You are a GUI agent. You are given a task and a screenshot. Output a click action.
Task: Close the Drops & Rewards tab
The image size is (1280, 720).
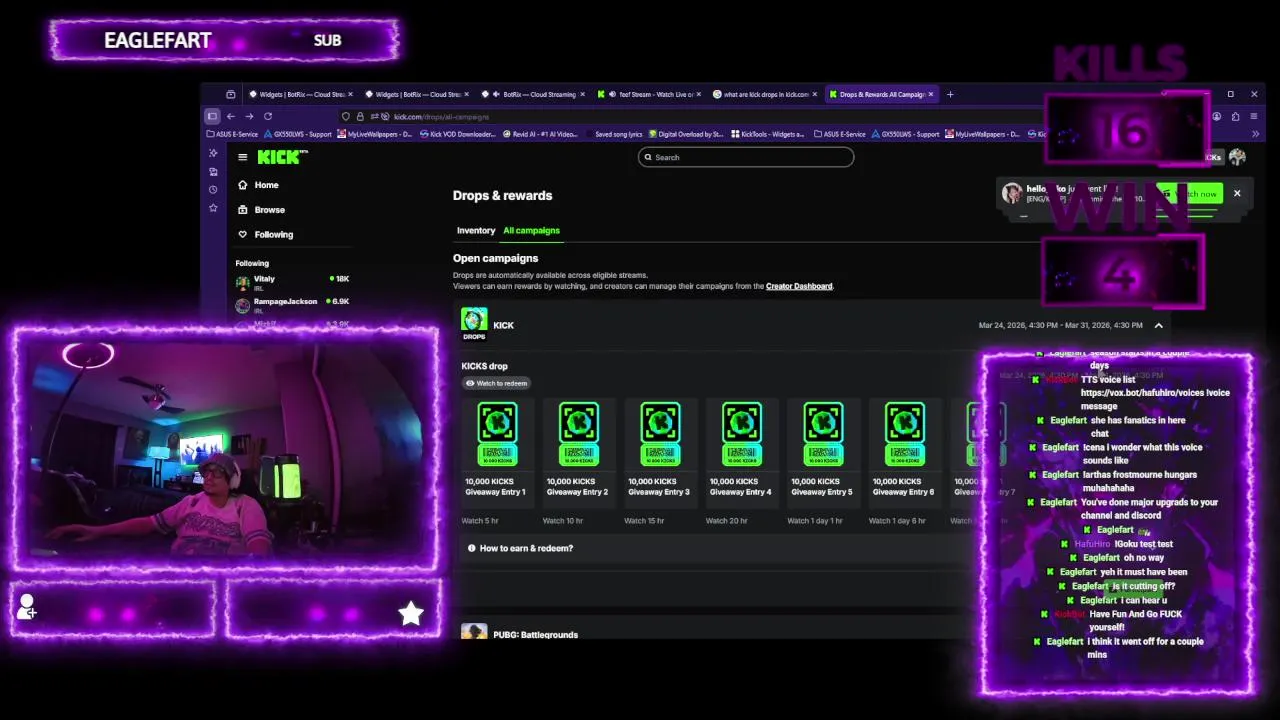pyautogui.click(x=931, y=94)
